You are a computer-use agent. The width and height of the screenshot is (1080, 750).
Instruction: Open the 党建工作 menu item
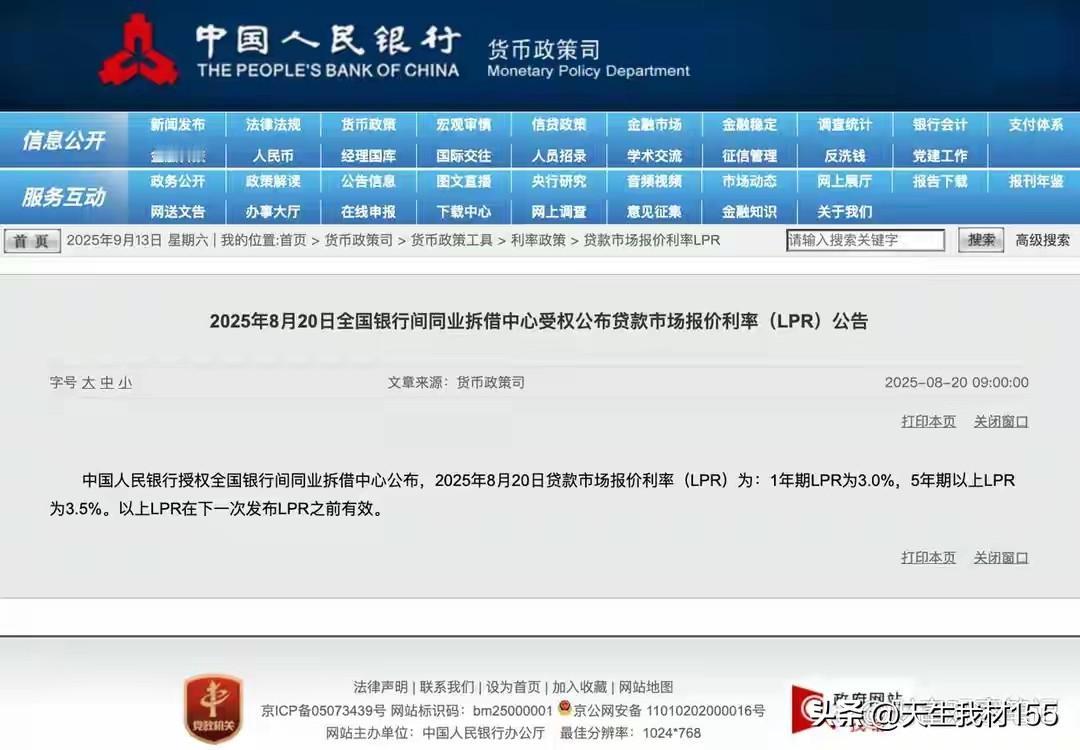(x=940, y=156)
